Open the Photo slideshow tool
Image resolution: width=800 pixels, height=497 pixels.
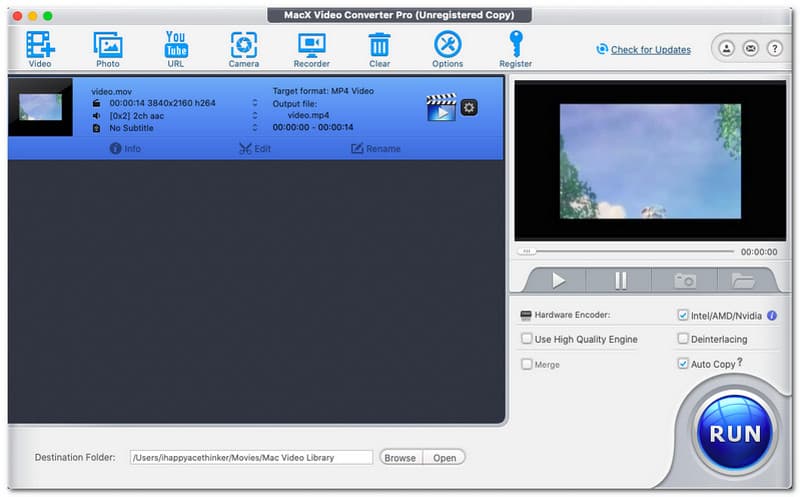[107, 46]
